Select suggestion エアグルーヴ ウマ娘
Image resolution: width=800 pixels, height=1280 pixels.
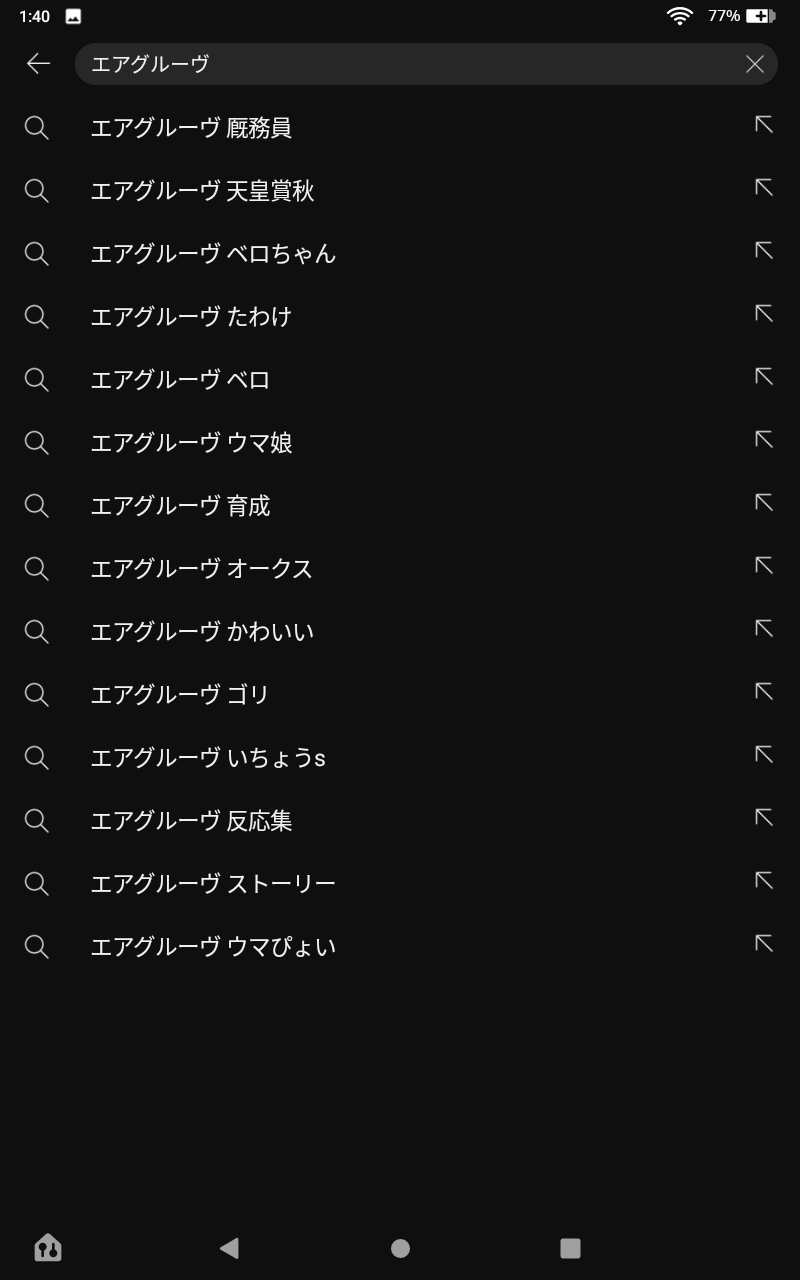191,443
